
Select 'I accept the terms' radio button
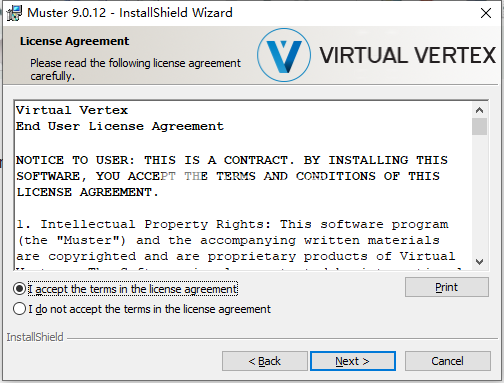click(19, 289)
